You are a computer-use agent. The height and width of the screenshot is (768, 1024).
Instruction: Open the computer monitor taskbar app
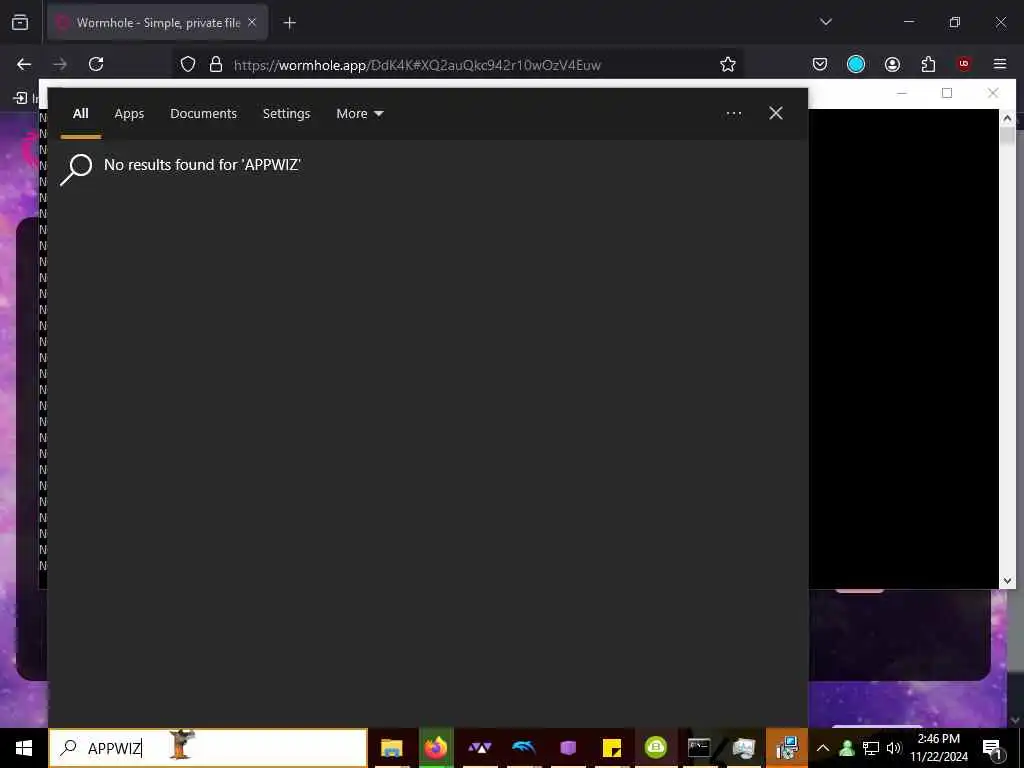(743, 748)
